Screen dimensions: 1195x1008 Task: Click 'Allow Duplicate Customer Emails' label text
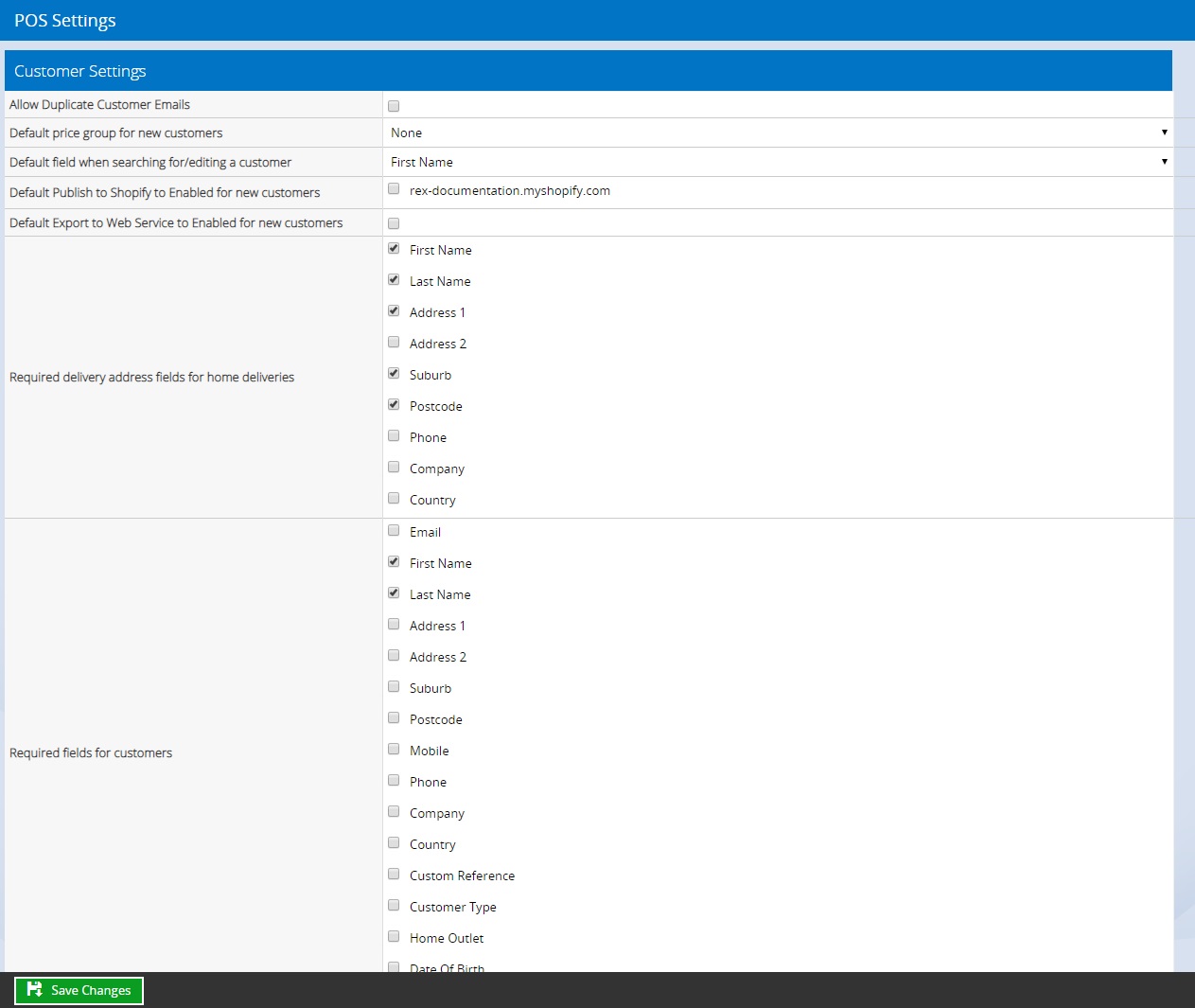tap(99, 104)
